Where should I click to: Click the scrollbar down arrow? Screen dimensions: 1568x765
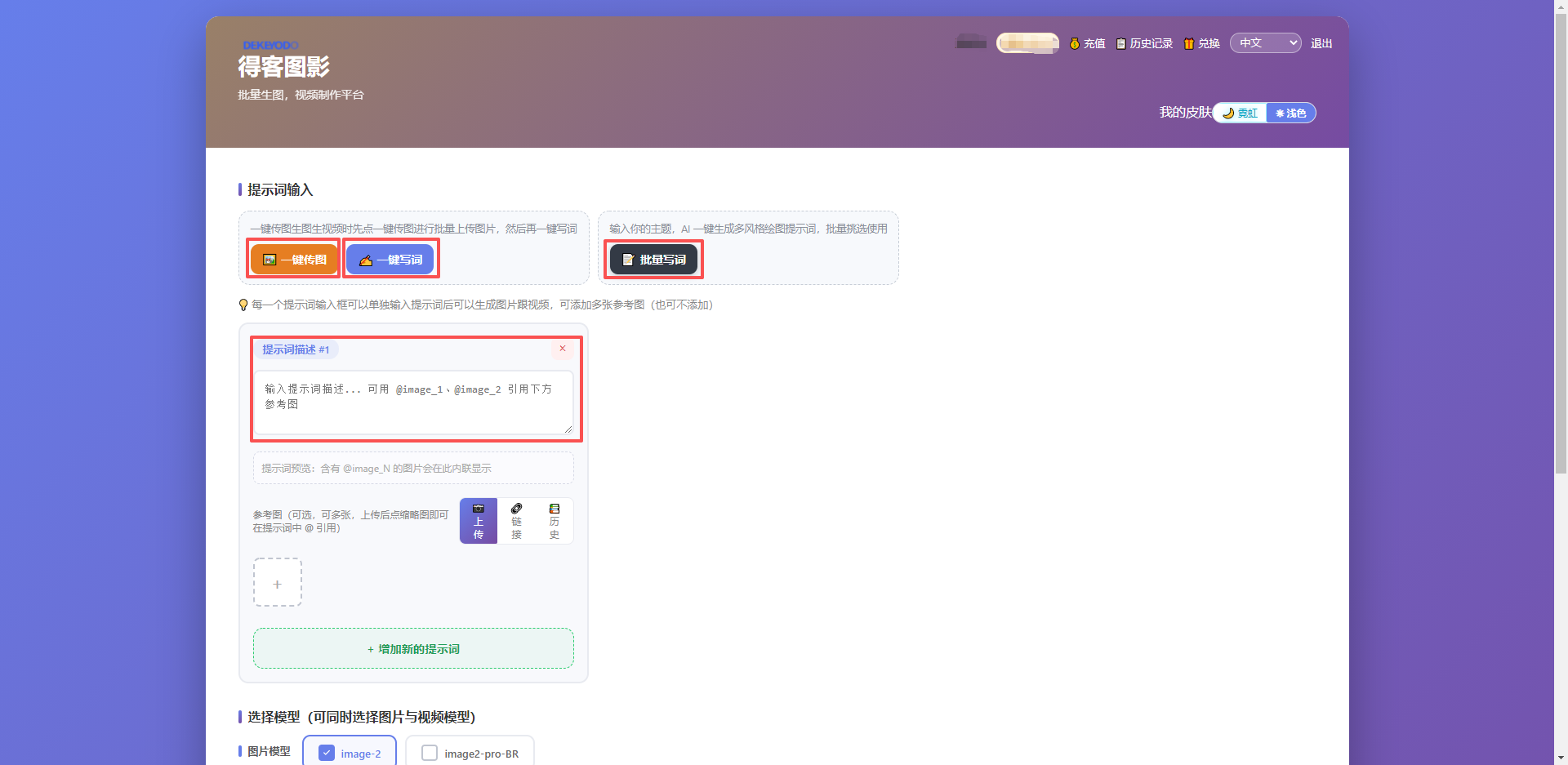point(1561,758)
